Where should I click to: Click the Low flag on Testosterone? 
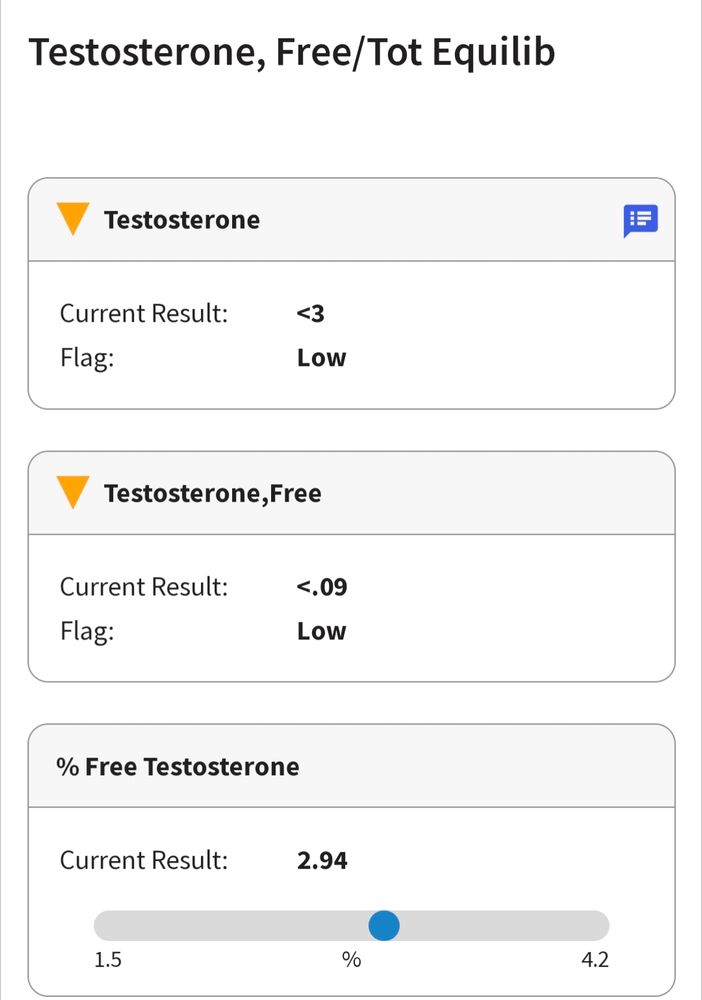click(x=320, y=357)
